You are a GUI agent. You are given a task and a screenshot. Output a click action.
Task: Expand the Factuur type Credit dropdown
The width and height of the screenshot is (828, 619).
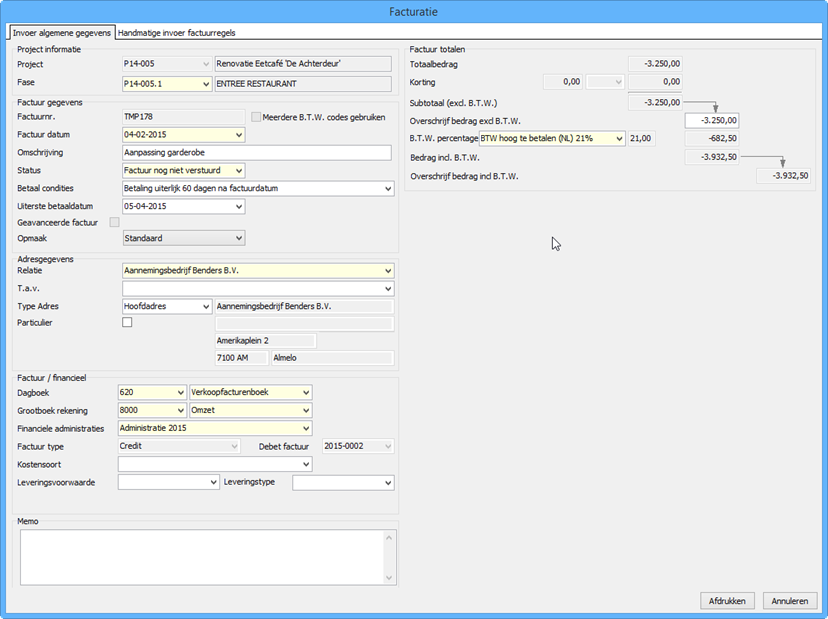[x=234, y=446]
